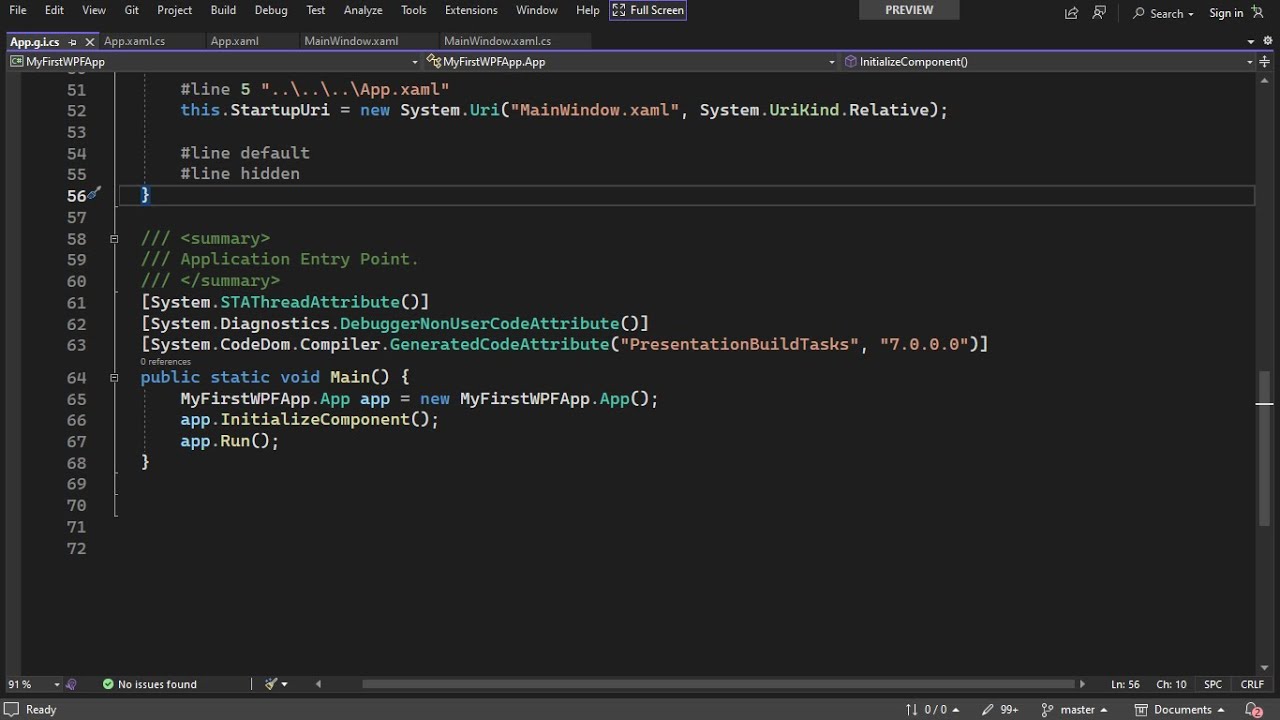Toggle Full Screen mode
This screenshot has height=720, width=1280.
pos(648,10)
